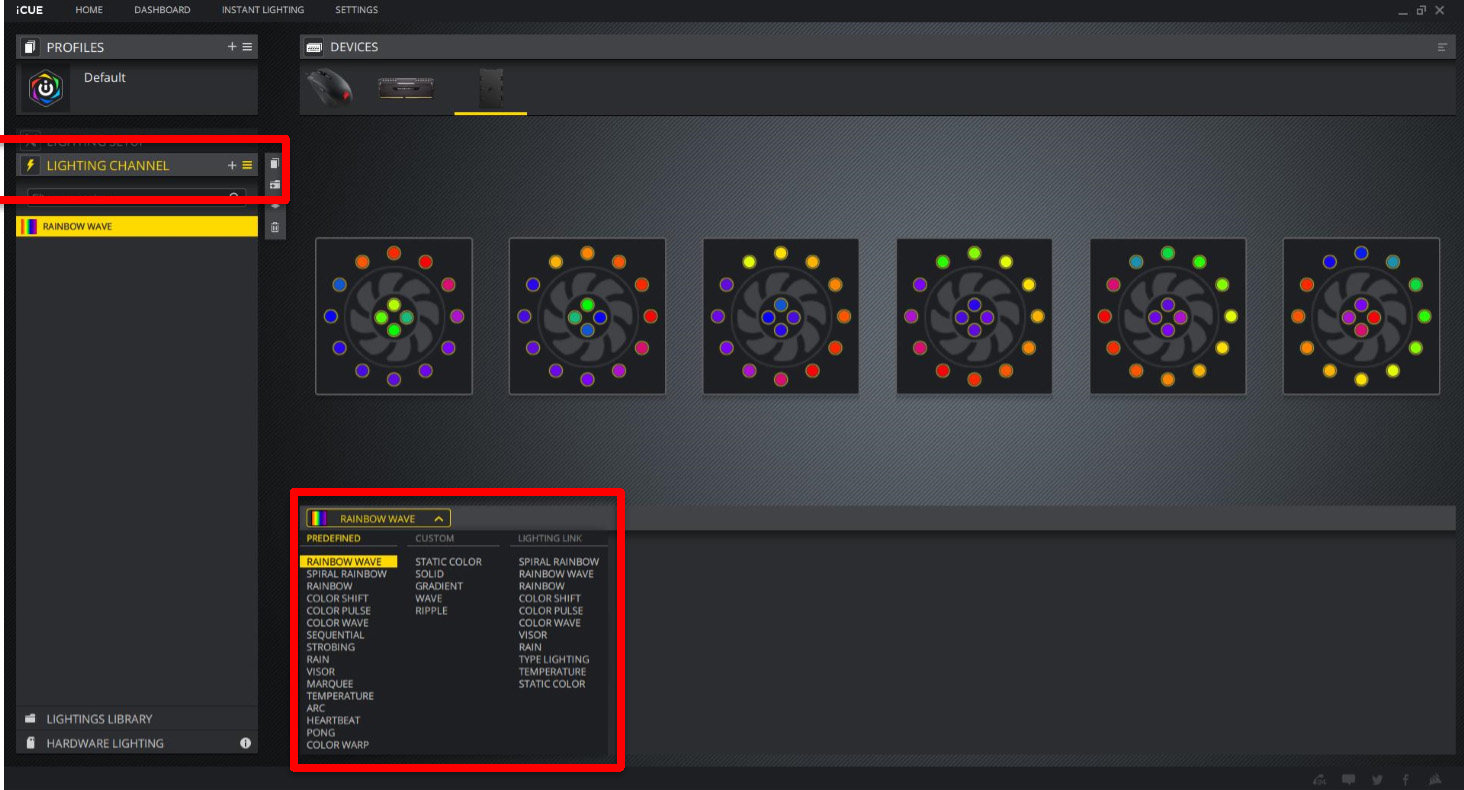1464x790 pixels.
Task: Open the Settings menu
Action: [x=357, y=10]
